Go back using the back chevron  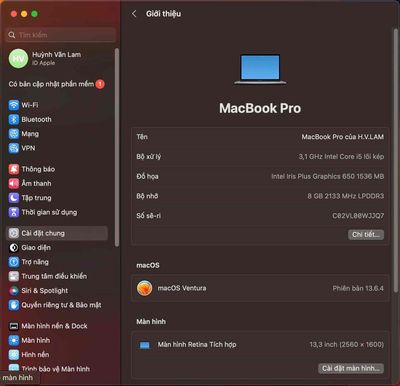pyautogui.click(x=134, y=14)
